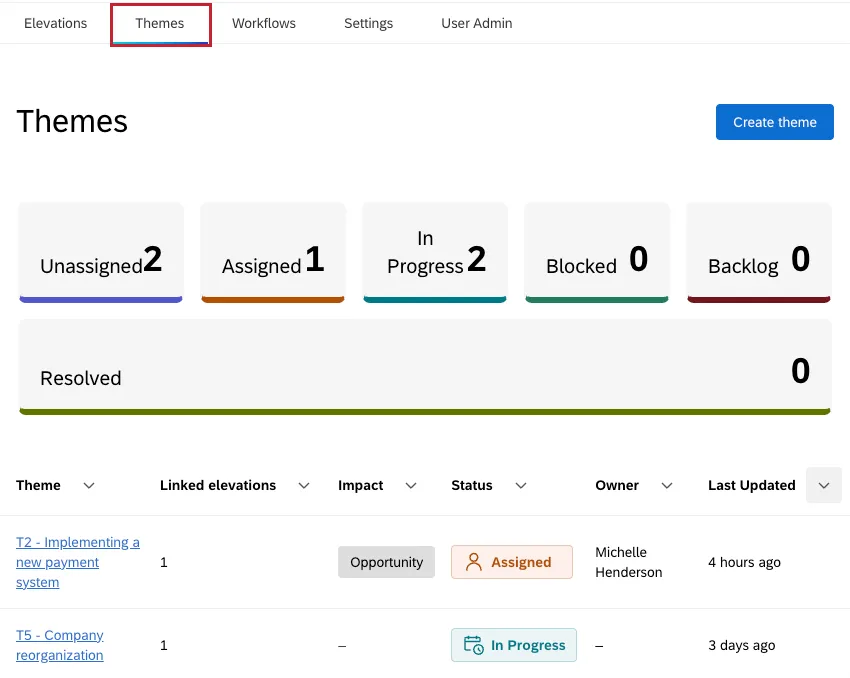Expand the Impact column filter

pyautogui.click(x=410, y=485)
